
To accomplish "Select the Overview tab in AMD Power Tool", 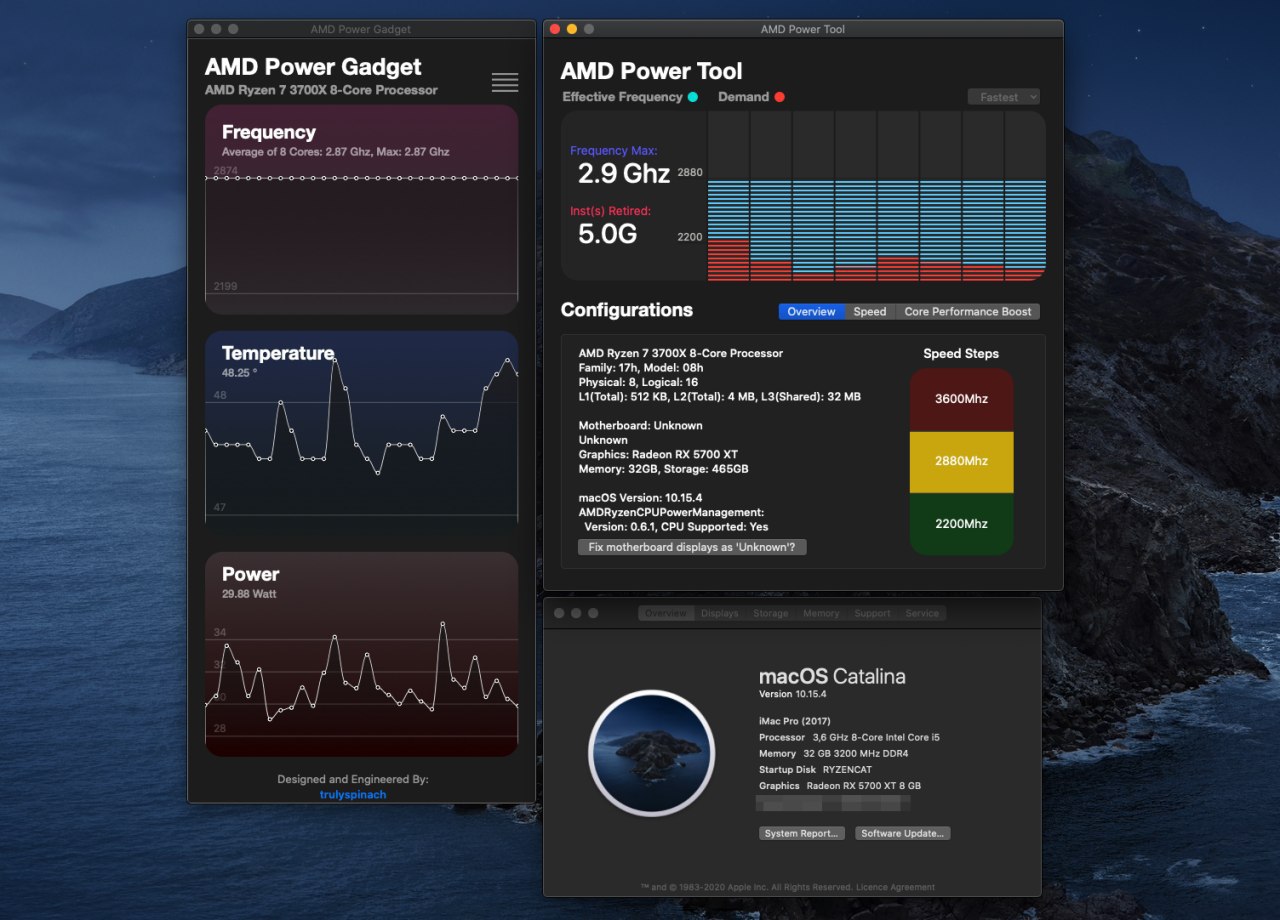I will click(811, 312).
